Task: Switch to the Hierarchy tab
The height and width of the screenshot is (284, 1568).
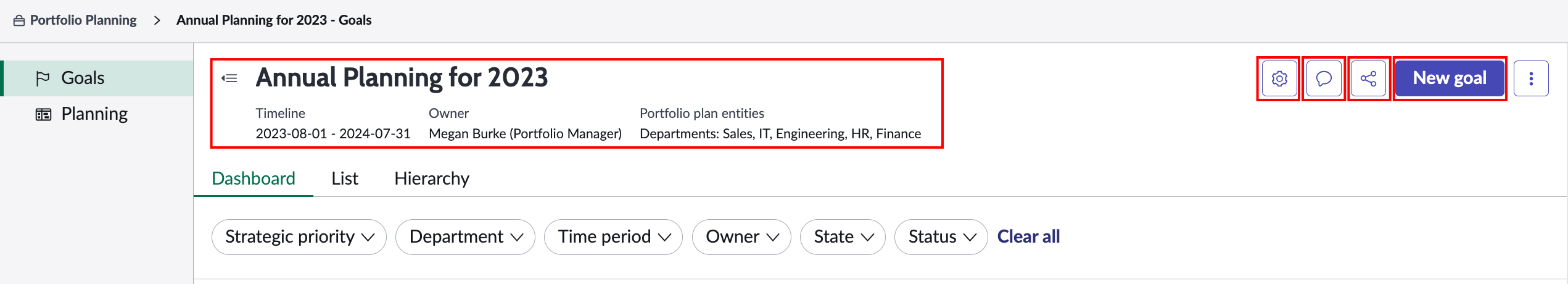Action: click(x=432, y=178)
